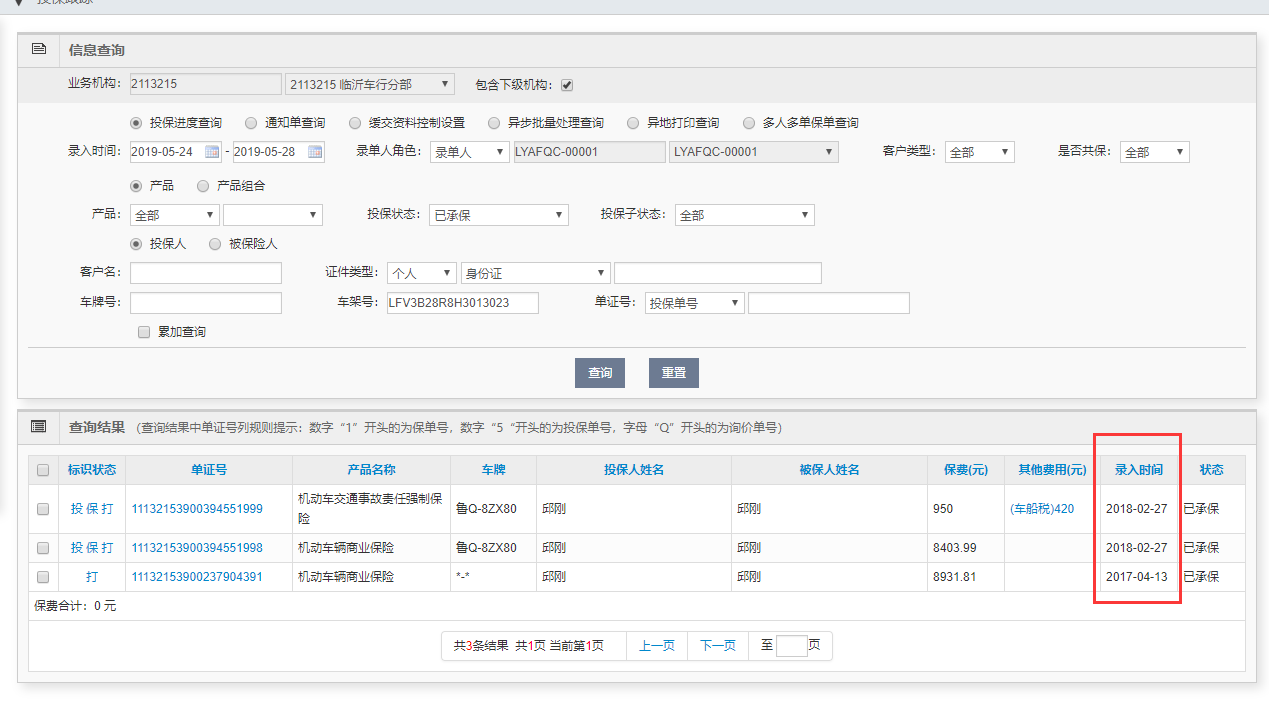
Task: Click the 信息查询 panel header icon
Action: pyautogui.click(x=39, y=49)
